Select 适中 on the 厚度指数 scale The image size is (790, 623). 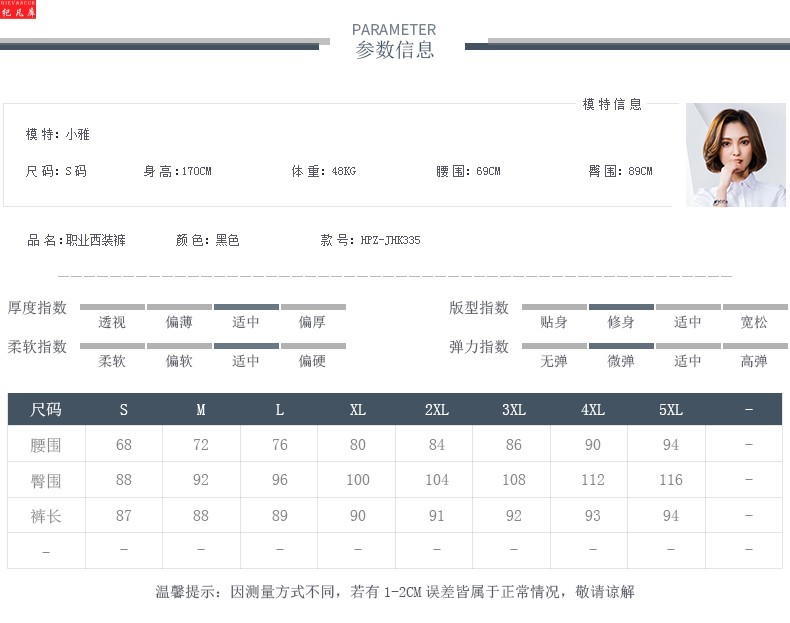(x=246, y=322)
